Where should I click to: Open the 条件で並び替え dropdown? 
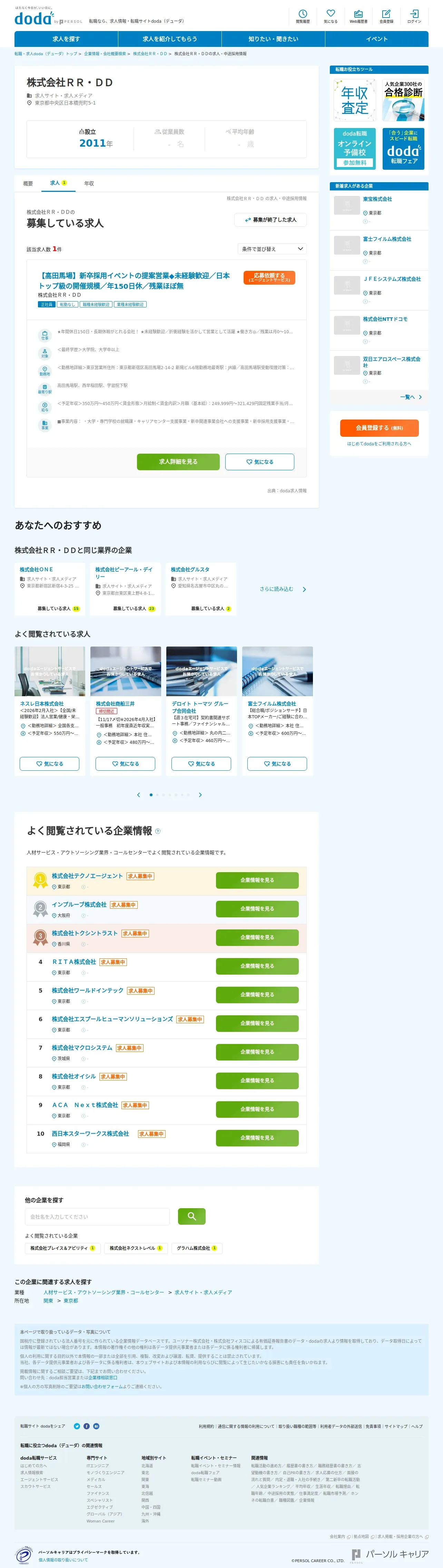coord(272,249)
